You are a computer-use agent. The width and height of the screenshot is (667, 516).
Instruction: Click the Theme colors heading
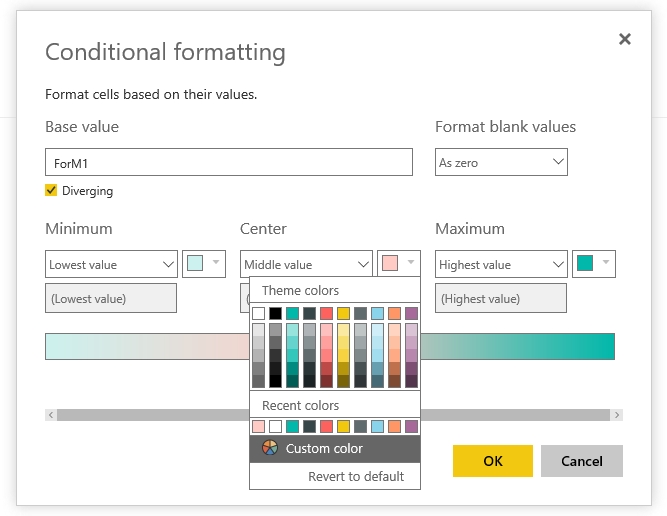tap(300, 291)
